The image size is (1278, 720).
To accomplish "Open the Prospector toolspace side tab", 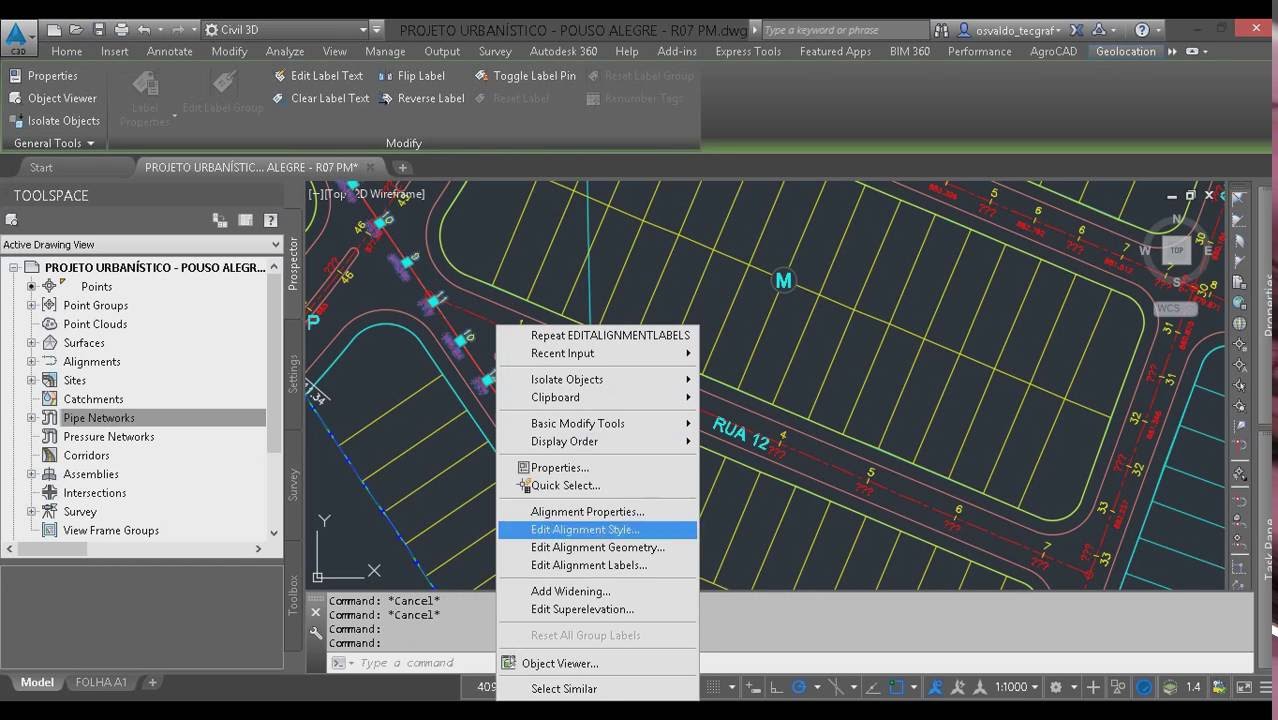I will [294, 264].
